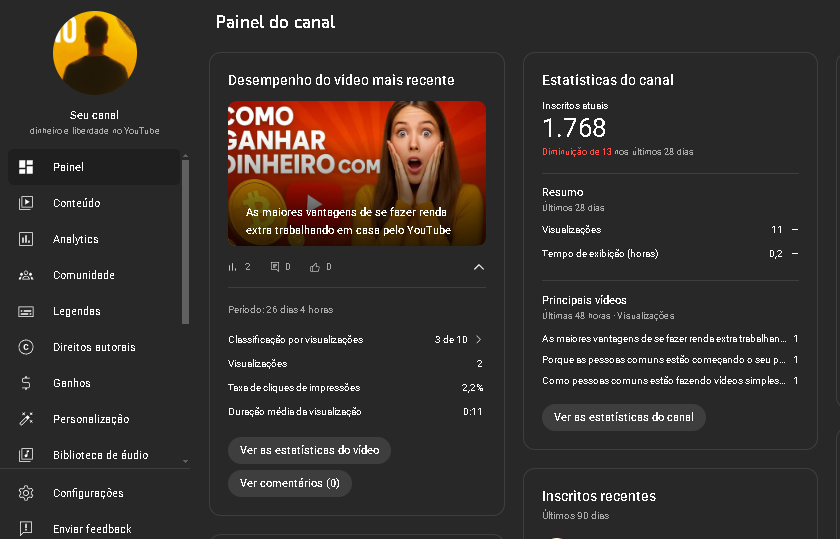This screenshot has width=840, height=539.
Task: Open the Painel dashboard icon
Action: pyautogui.click(x=26, y=167)
